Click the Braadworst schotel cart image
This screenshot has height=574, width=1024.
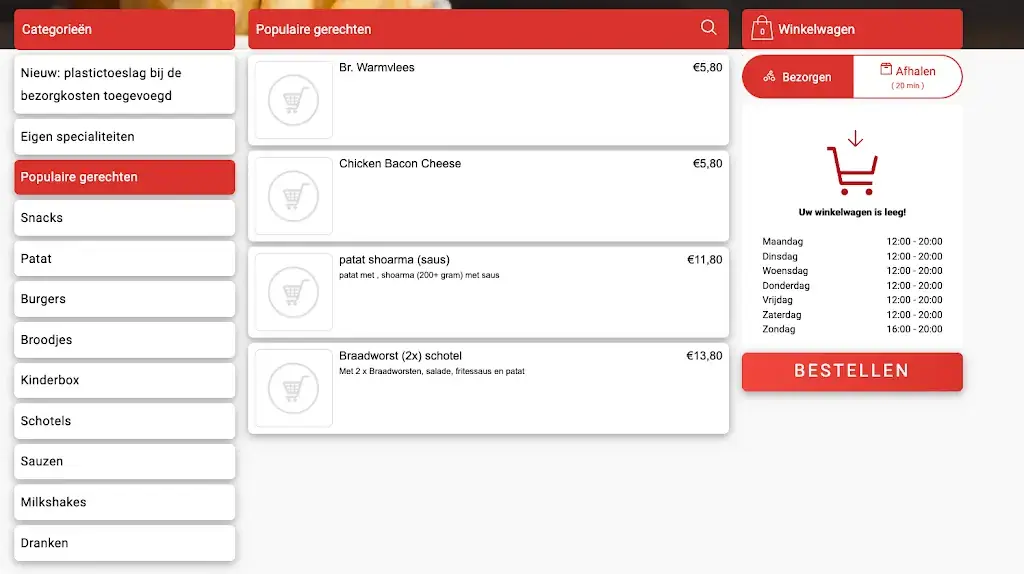coord(293,388)
